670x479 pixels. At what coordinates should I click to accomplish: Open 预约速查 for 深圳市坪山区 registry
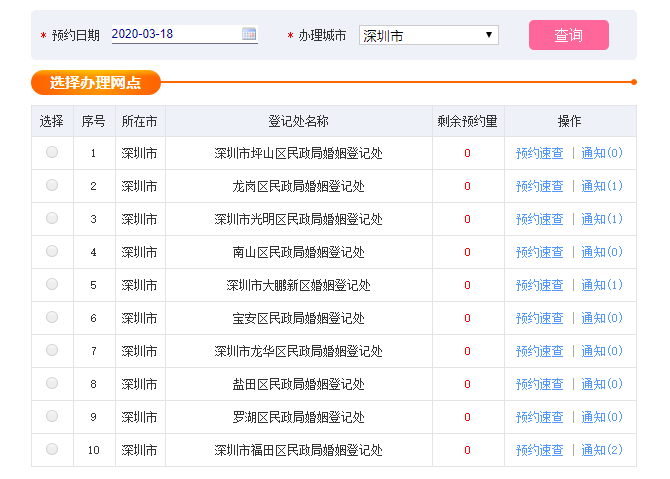pos(539,153)
